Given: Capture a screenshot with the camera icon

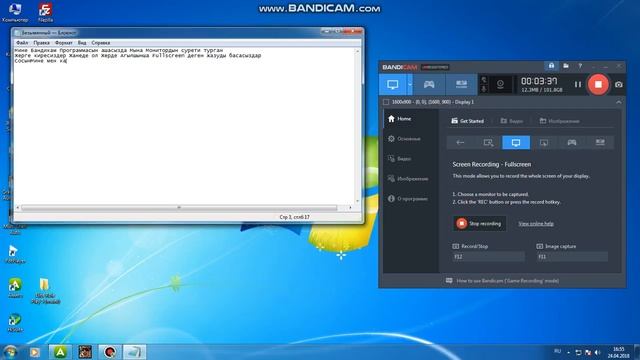Looking at the screenshot, I should click(619, 84).
